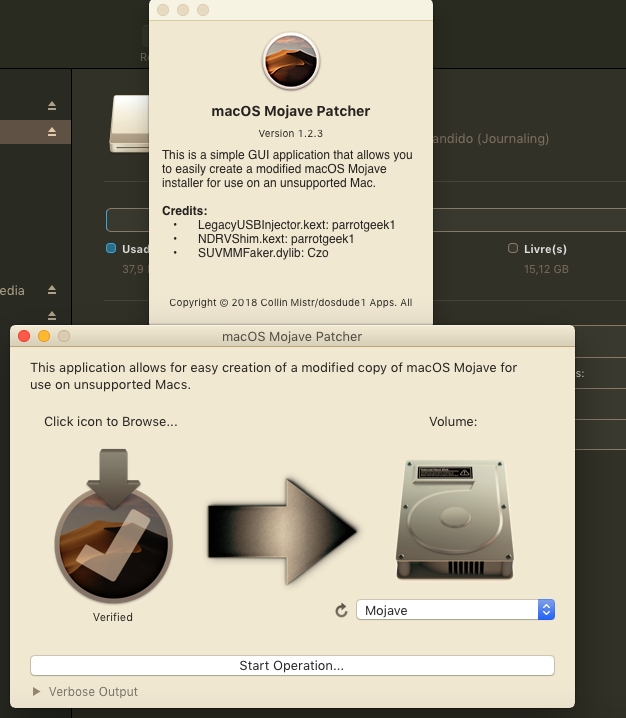Click 'LegacyUSBInjector.kext: parrotgeek1' credit line
Screen dimensions: 626x718
(296, 225)
